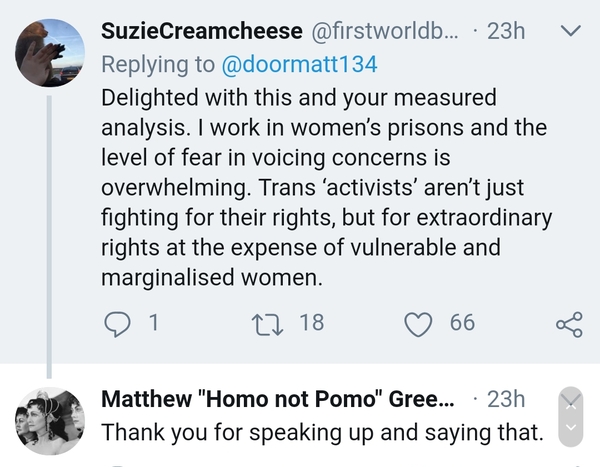Click the 23h timestamp on Suzie's tweet
The height and width of the screenshot is (467, 600).
[505, 31]
